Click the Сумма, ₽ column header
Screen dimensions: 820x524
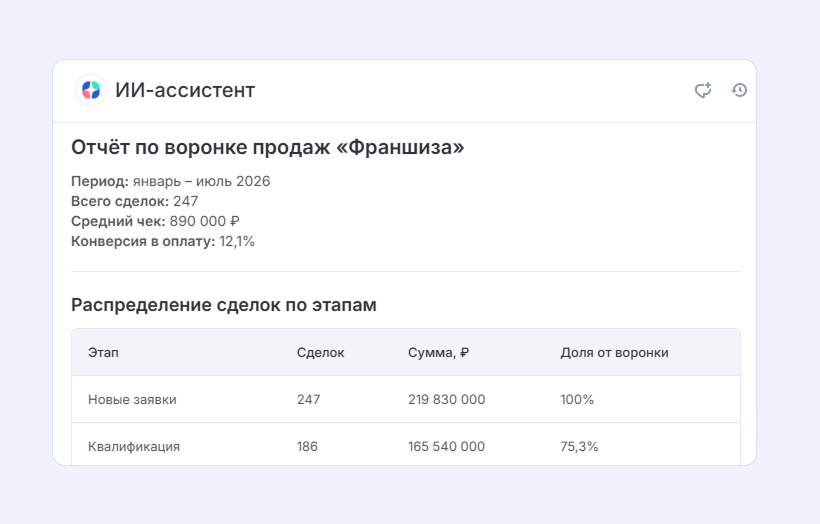click(x=438, y=352)
